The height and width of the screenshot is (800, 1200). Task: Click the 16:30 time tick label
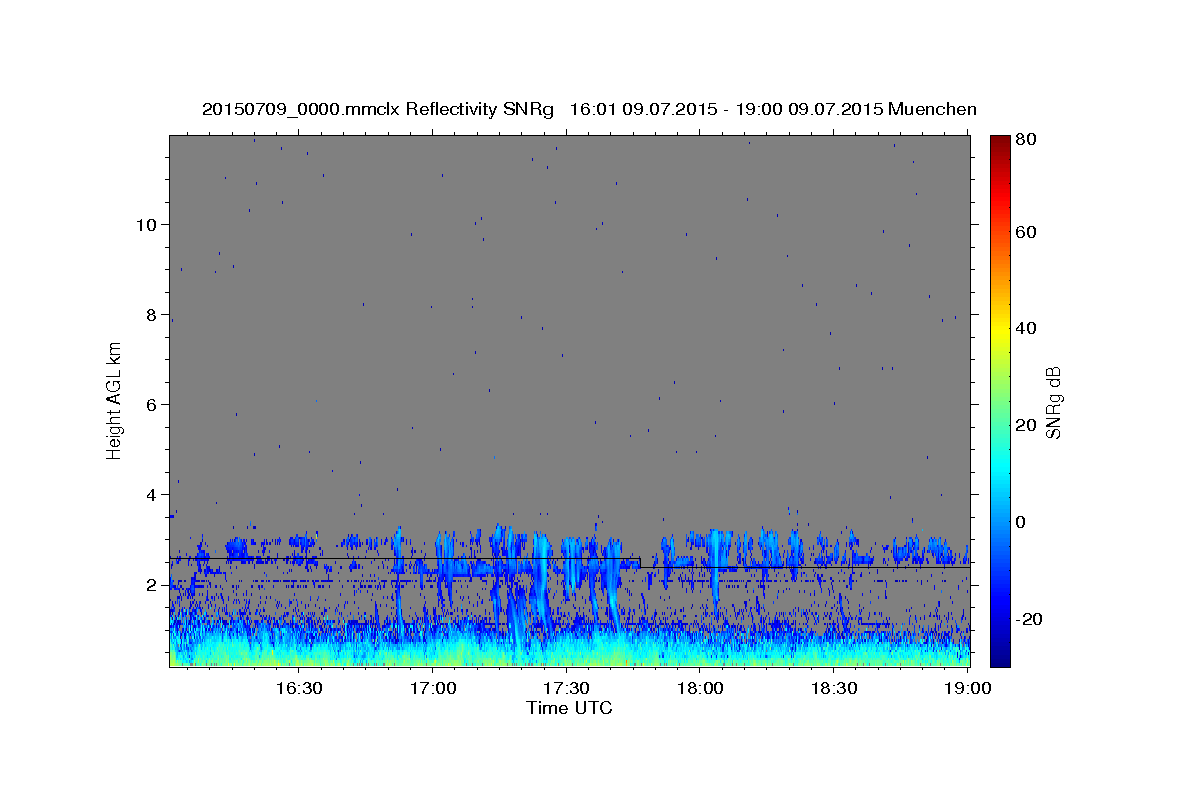click(x=299, y=689)
